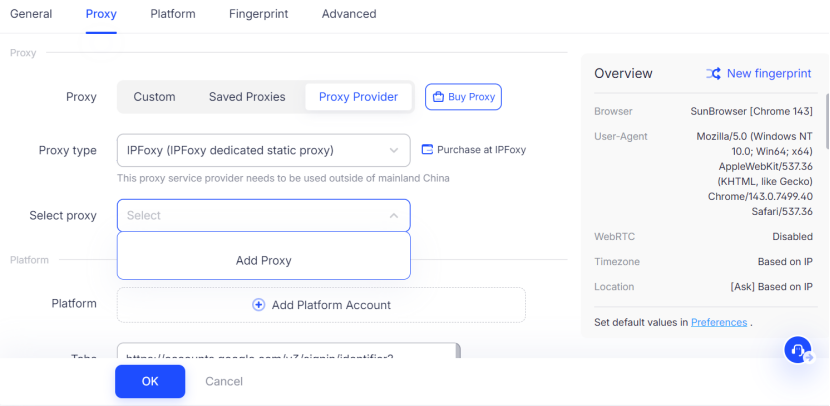Click the shuffle icon beside New fingerprint
The width and height of the screenshot is (830, 406).
point(713,73)
